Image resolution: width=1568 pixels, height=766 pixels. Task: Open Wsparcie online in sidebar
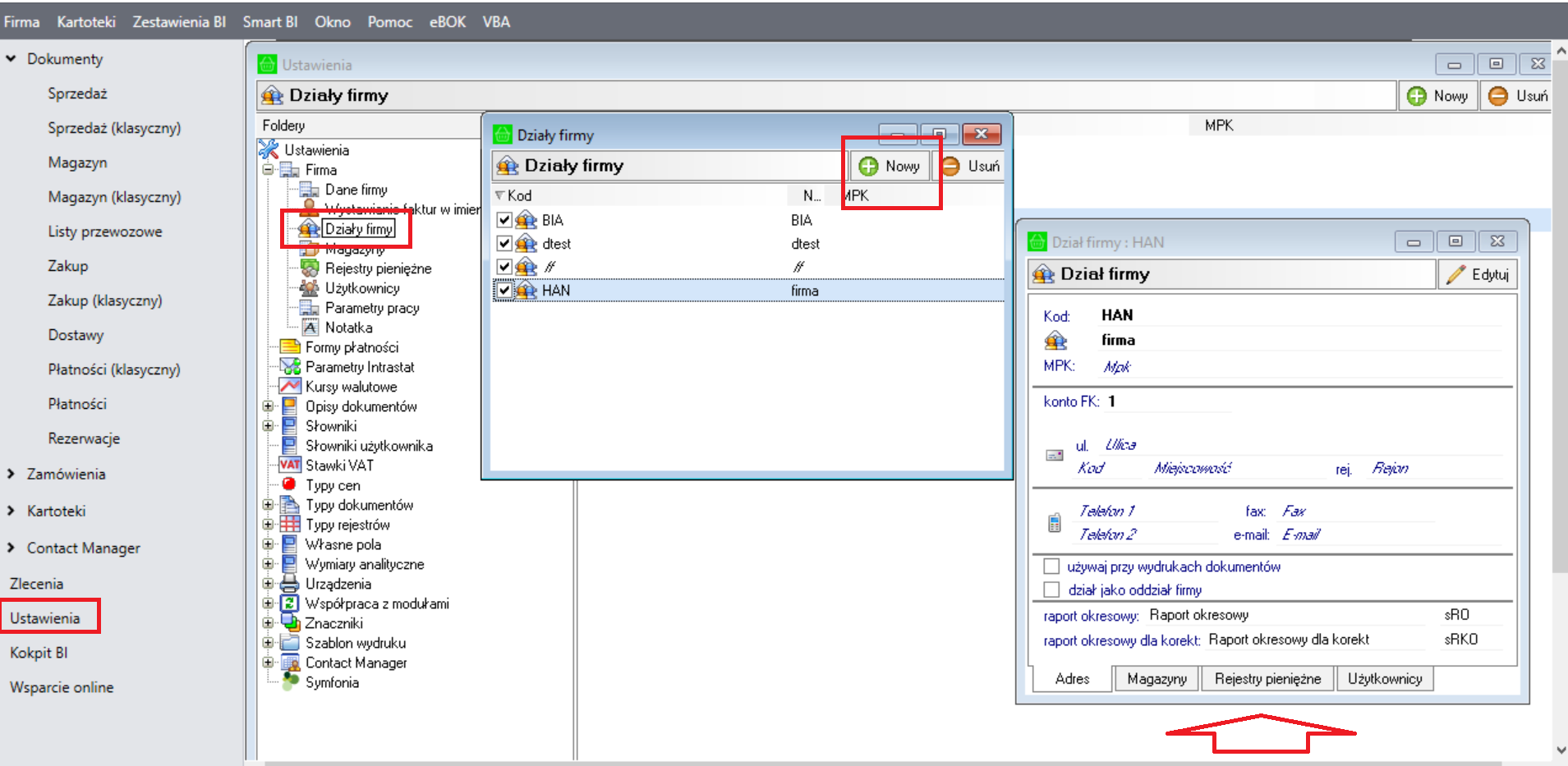point(62,687)
